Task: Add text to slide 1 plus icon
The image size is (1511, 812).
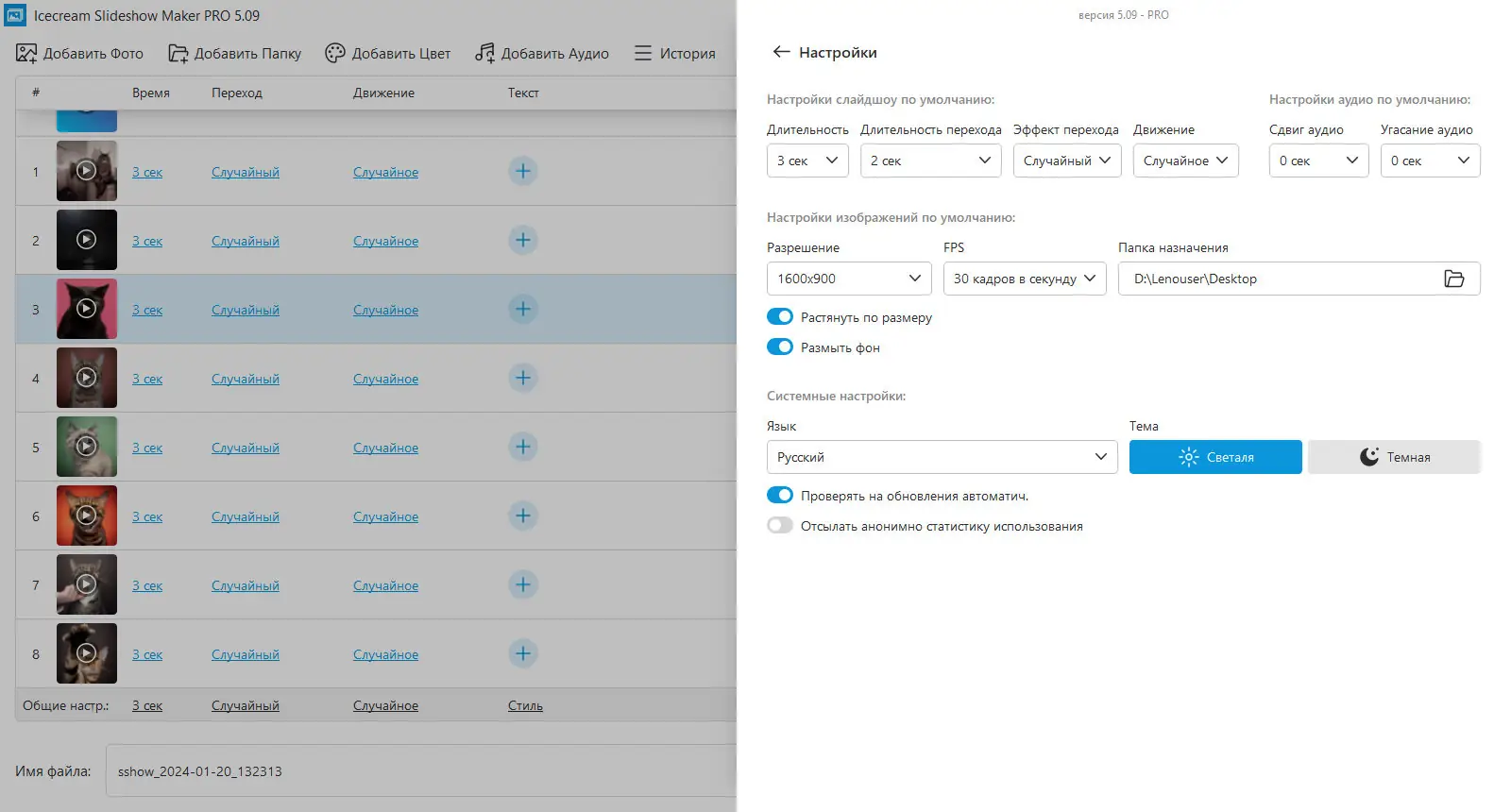Action: point(523,171)
